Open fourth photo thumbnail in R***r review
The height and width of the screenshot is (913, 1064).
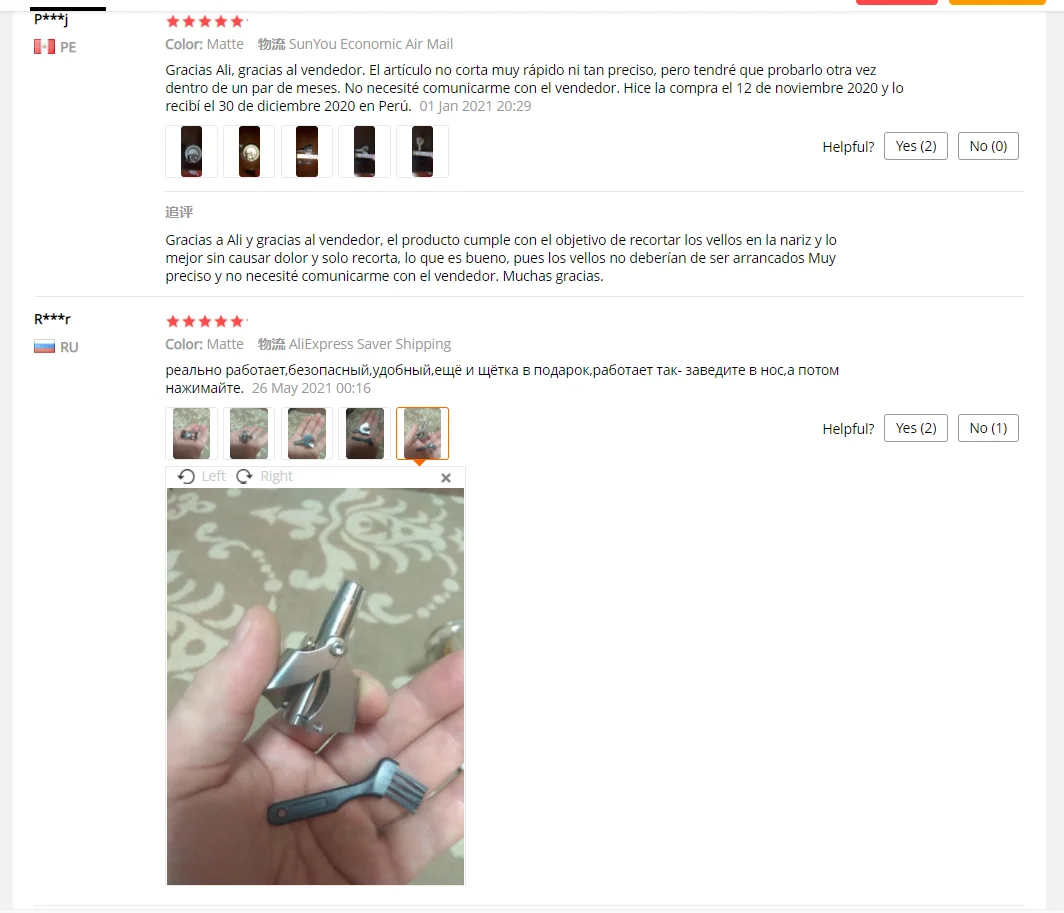(x=364, y=433)
